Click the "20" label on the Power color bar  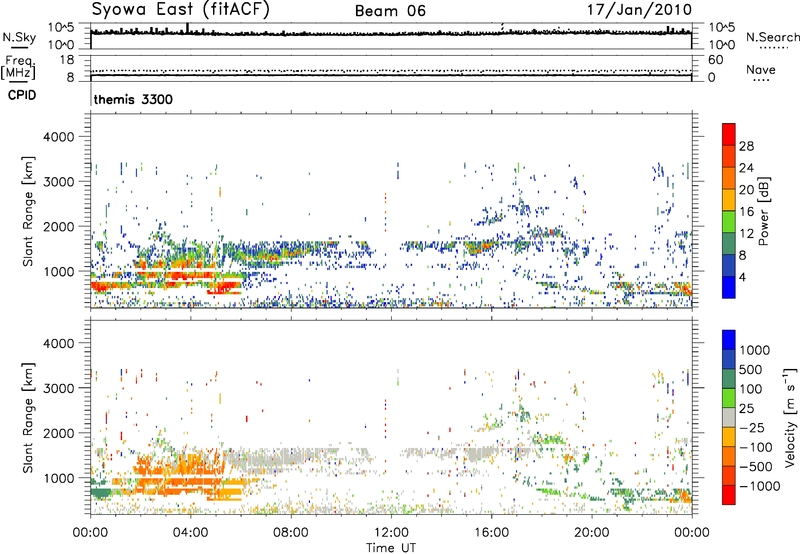(746, 190)
